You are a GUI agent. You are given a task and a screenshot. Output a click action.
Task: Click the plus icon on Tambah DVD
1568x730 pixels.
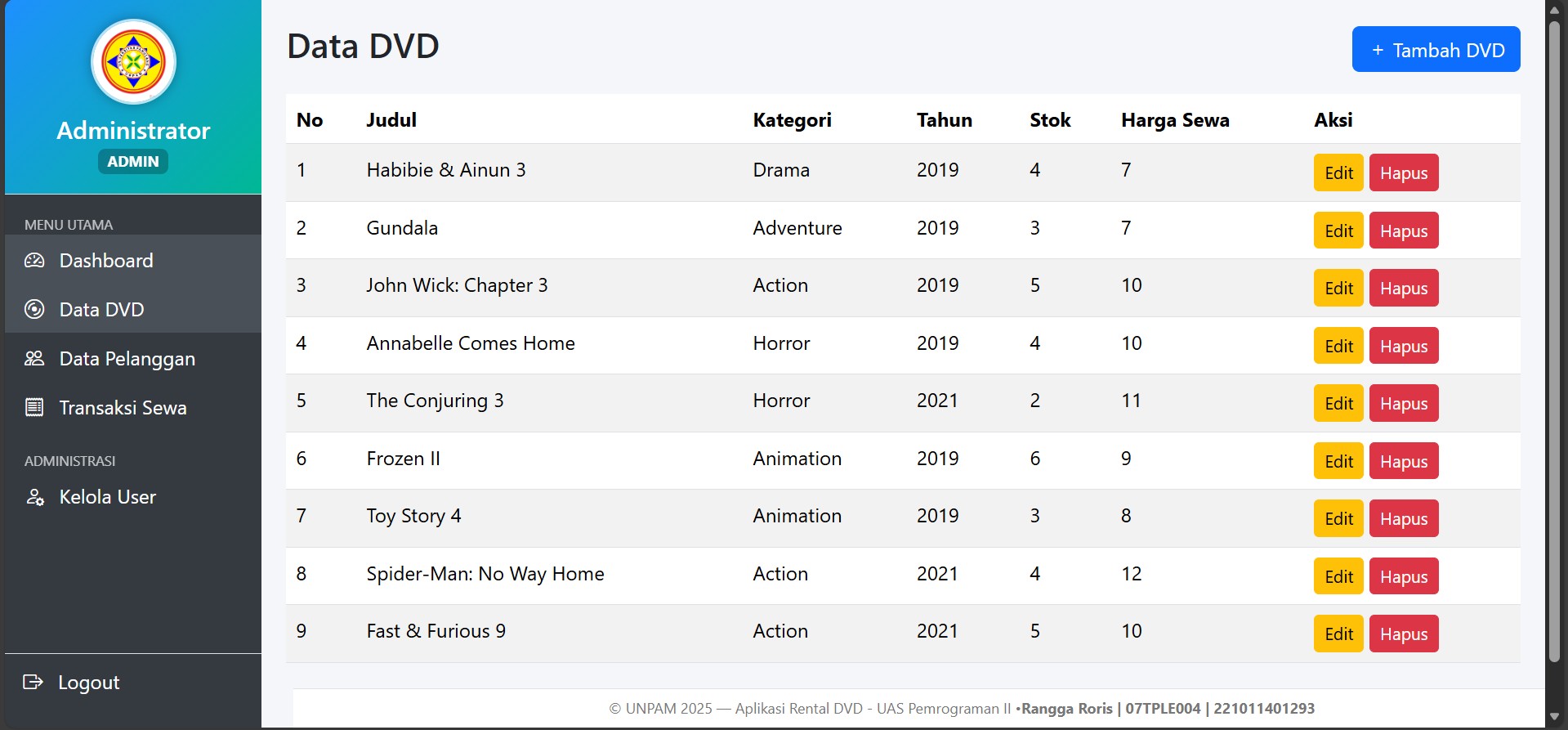click(x=1378, y=50)
